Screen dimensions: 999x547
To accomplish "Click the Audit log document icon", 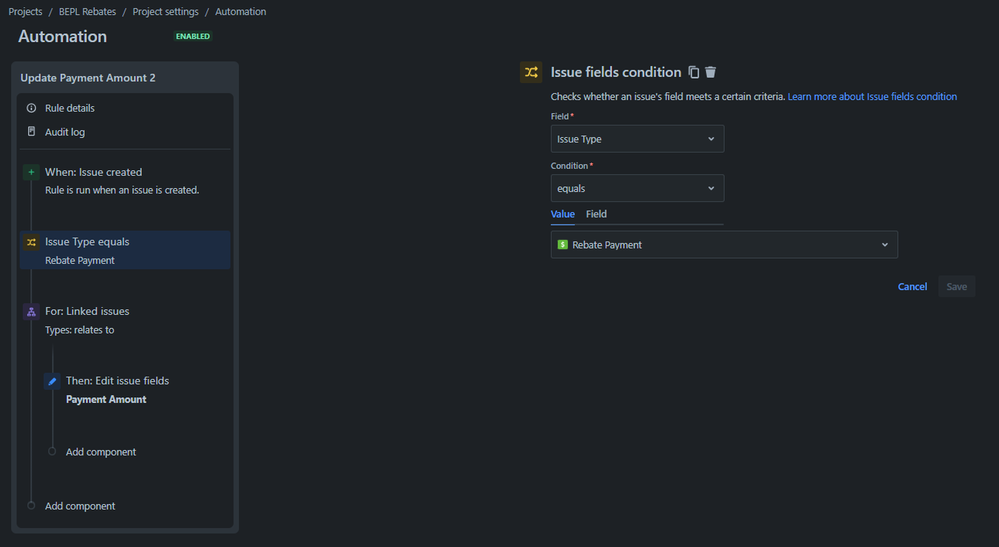I will [31, 131].
